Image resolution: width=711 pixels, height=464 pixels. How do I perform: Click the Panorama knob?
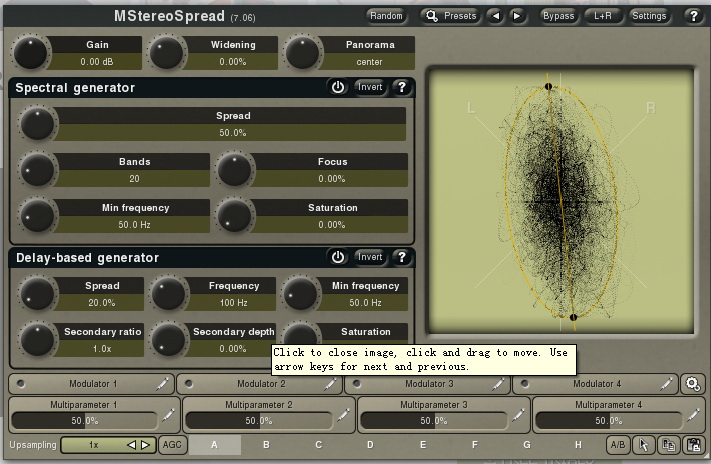[302, 53]
